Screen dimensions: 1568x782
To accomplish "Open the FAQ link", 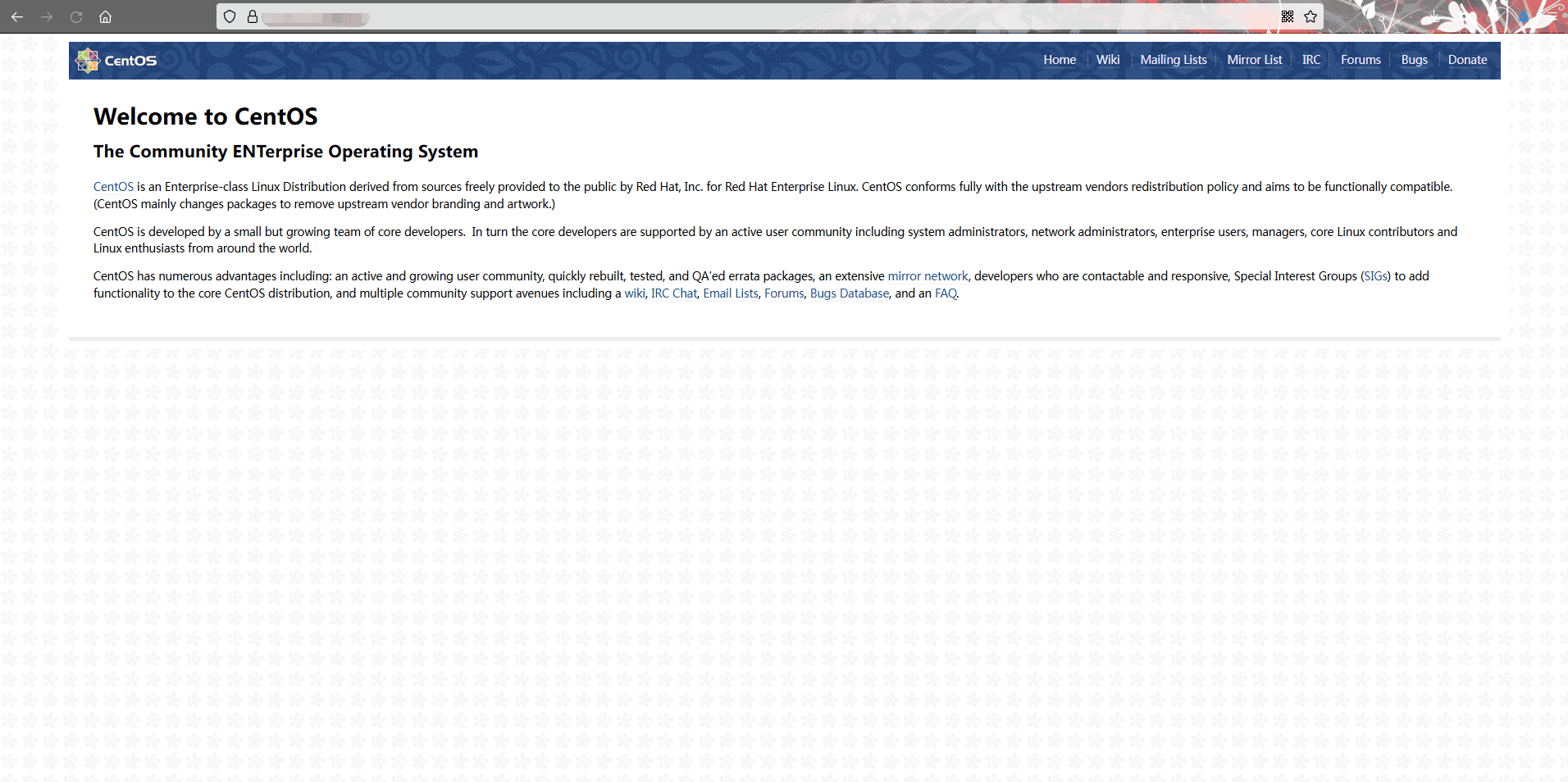I will pos(946,293).
